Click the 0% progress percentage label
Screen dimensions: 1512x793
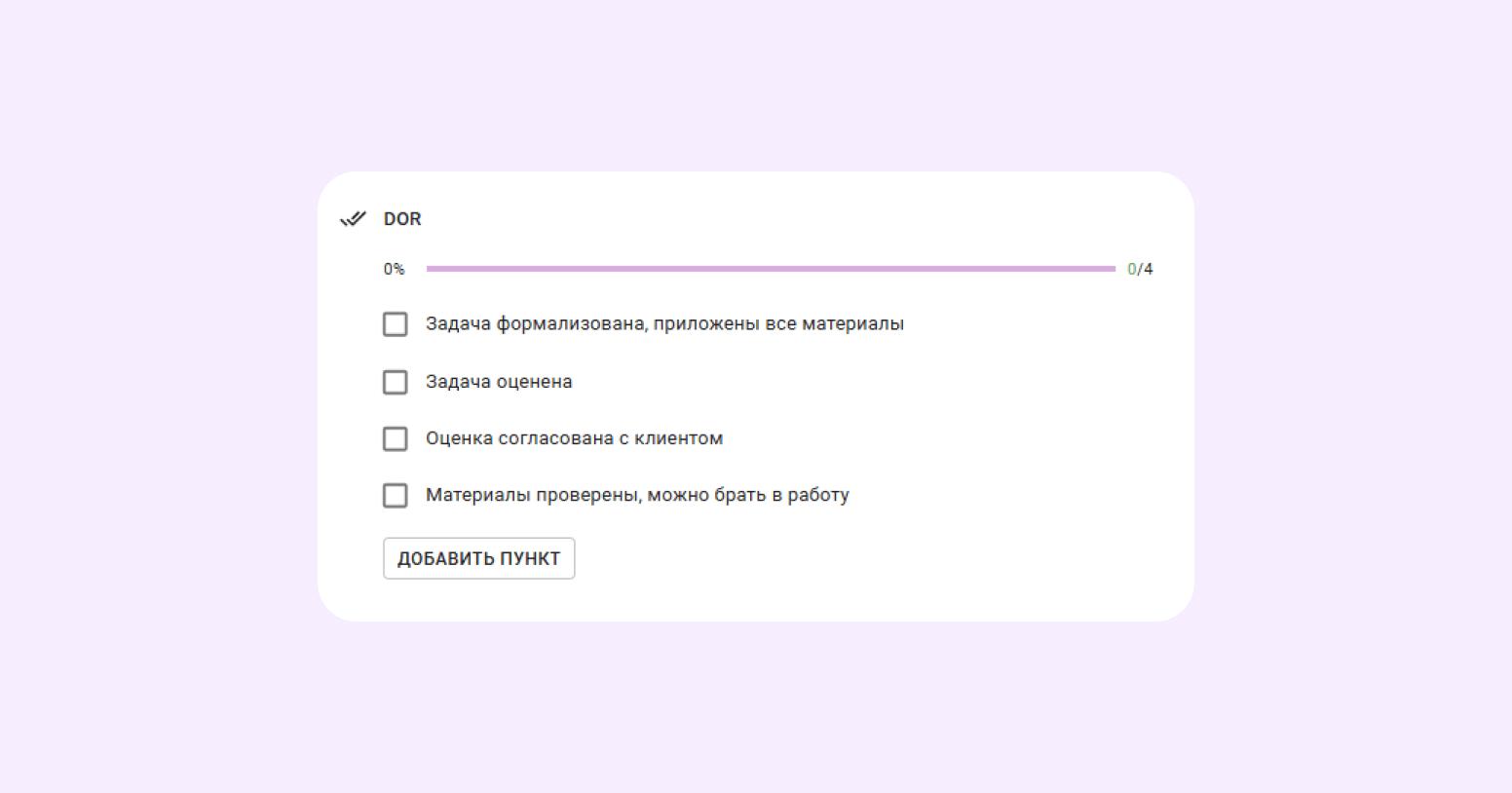coord(394,269)
